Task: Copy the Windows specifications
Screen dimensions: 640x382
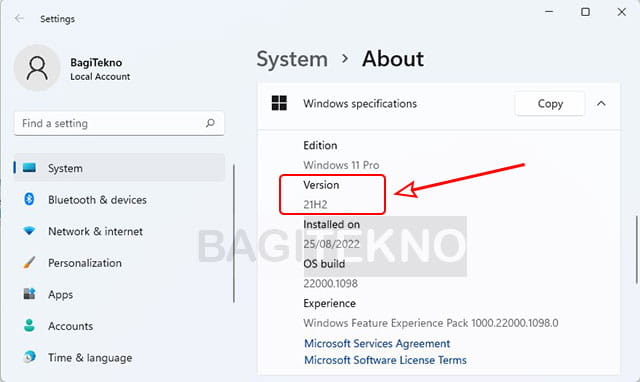Action: click(x=550, y=104)
